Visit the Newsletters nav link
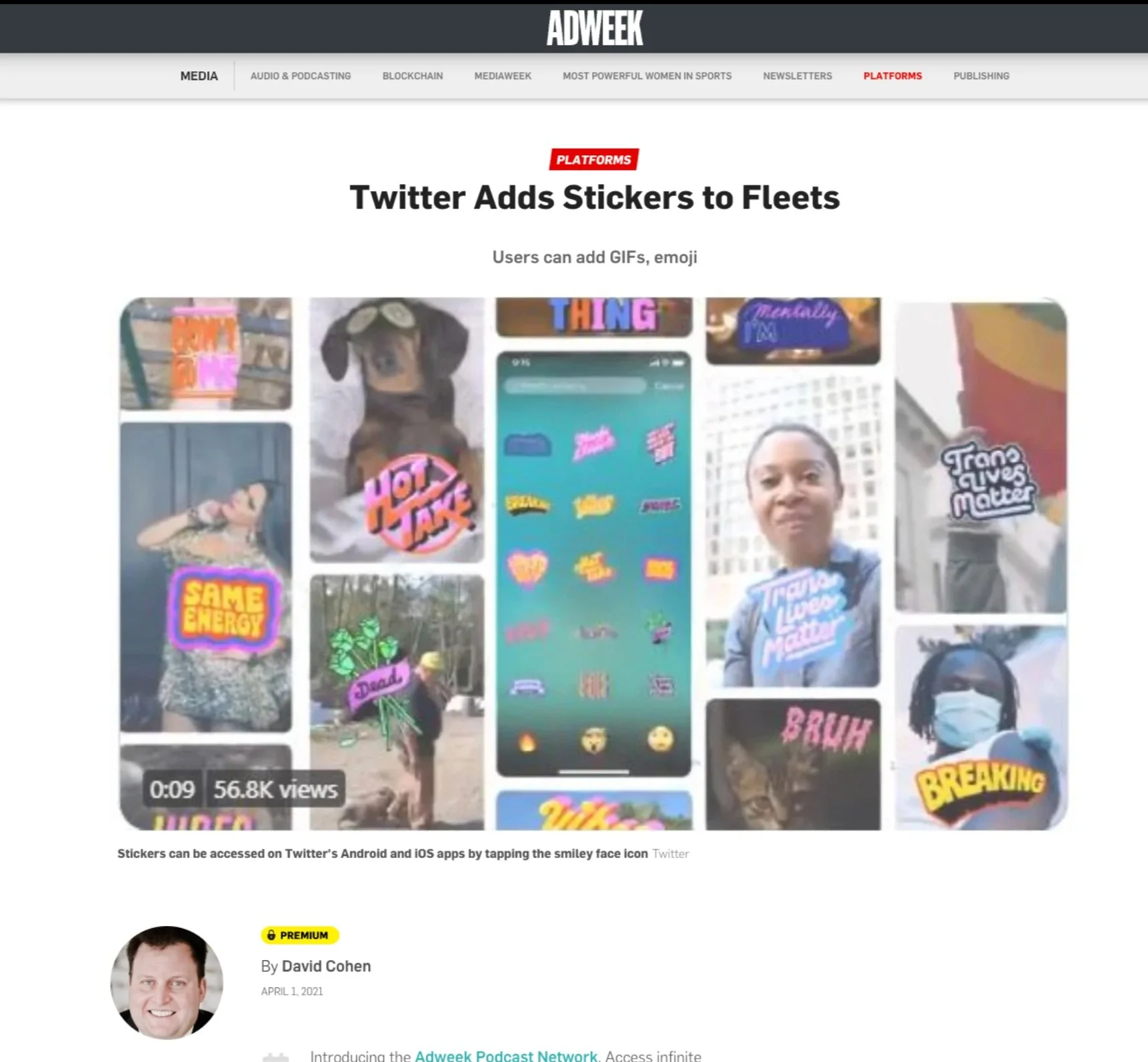This screenshot has height=1062, width=1148. pyautogui.click(x=797, y=76)
